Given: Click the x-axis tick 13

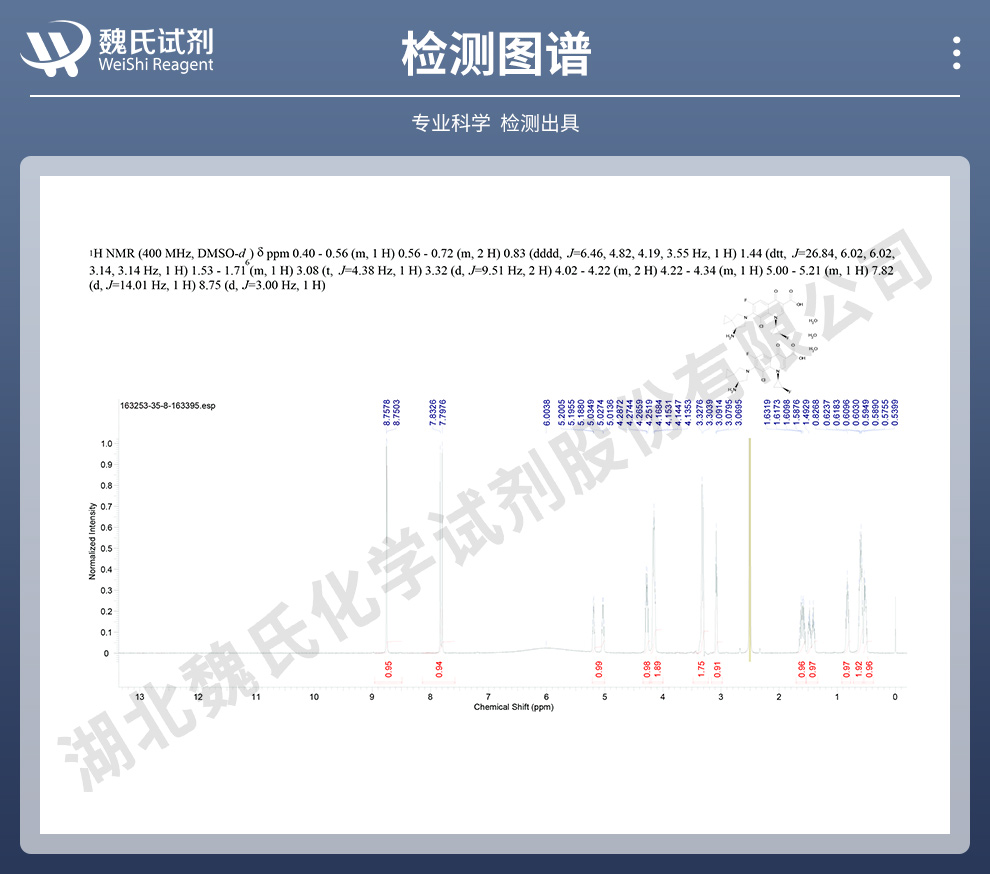Looking at the screenshot, I should (140, 697).
